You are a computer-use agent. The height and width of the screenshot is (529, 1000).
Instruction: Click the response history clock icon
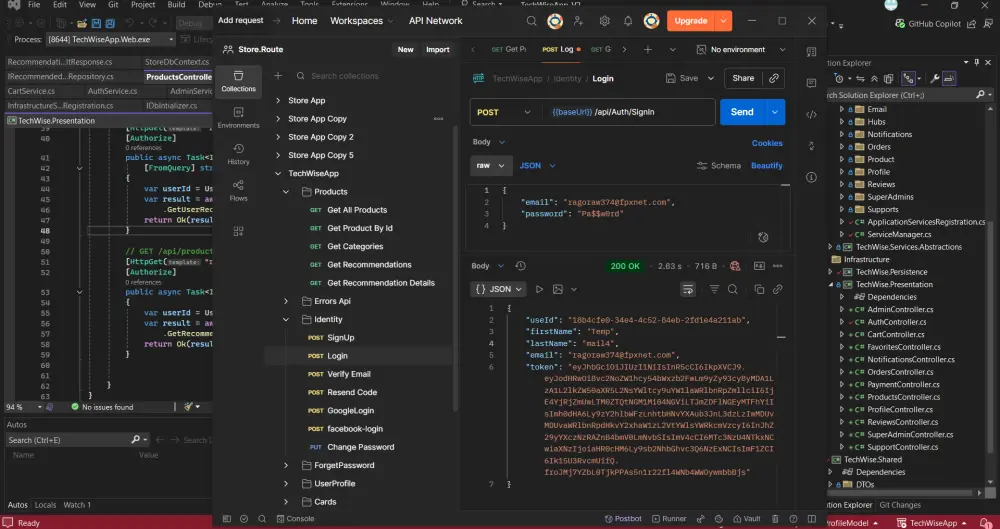coord(520,266)
